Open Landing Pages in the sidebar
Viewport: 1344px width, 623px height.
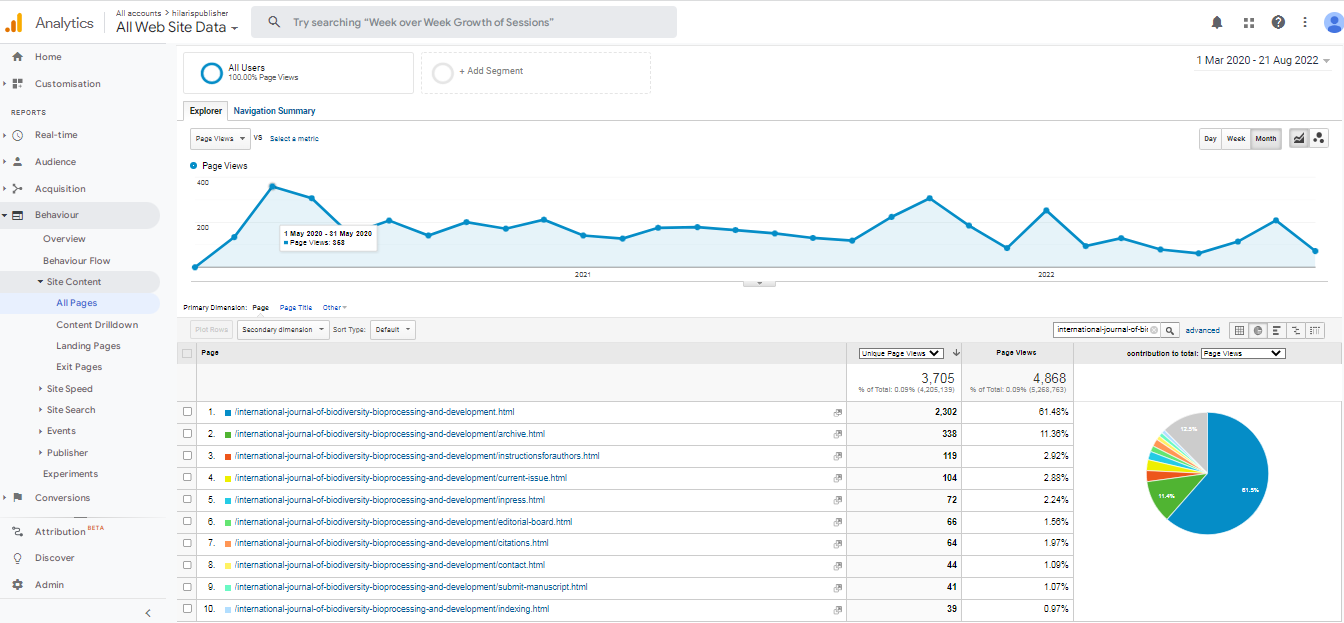(x=88, y=346)
